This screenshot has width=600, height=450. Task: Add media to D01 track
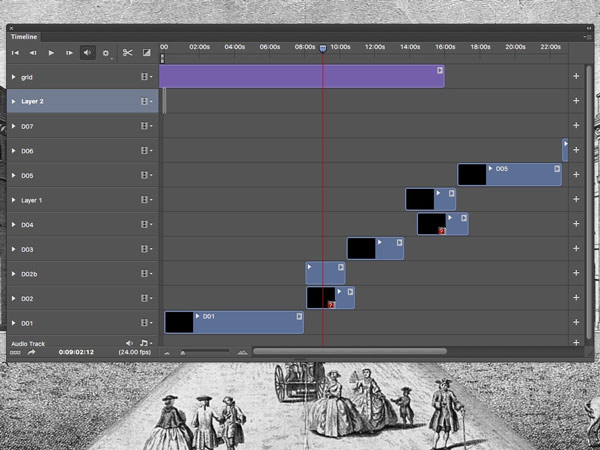coord(576,322)
